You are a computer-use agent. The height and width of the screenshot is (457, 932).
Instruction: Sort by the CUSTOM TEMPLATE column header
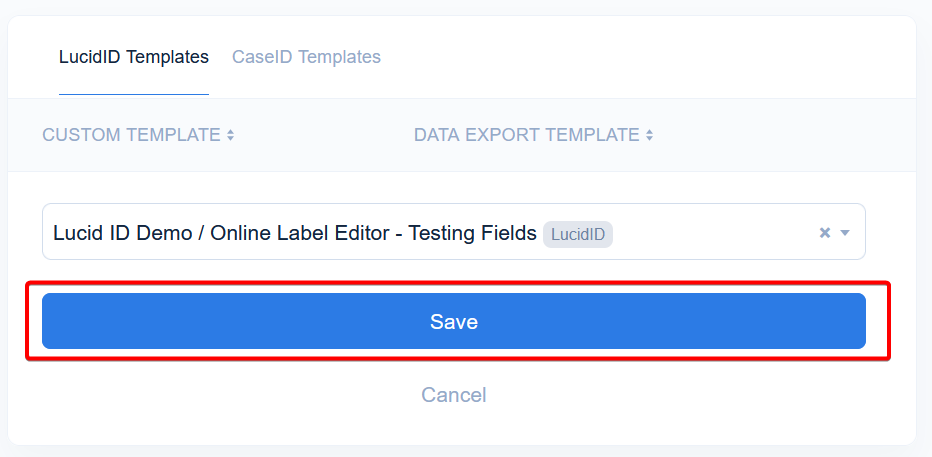131,135
